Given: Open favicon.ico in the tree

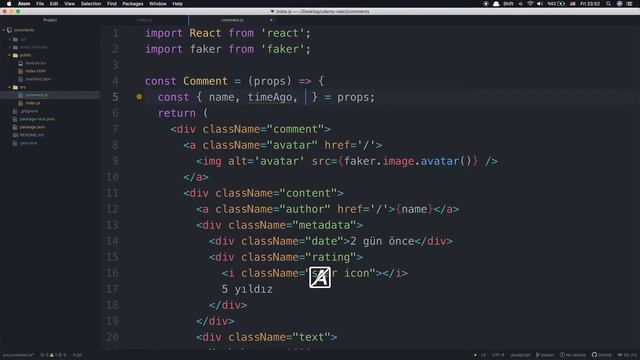Looking at the screenshot, I should 36,63.
